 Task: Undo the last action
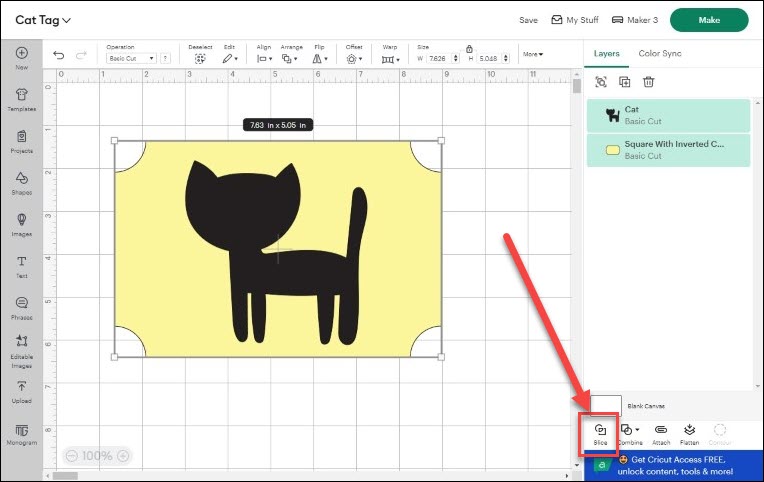[59, 55]
